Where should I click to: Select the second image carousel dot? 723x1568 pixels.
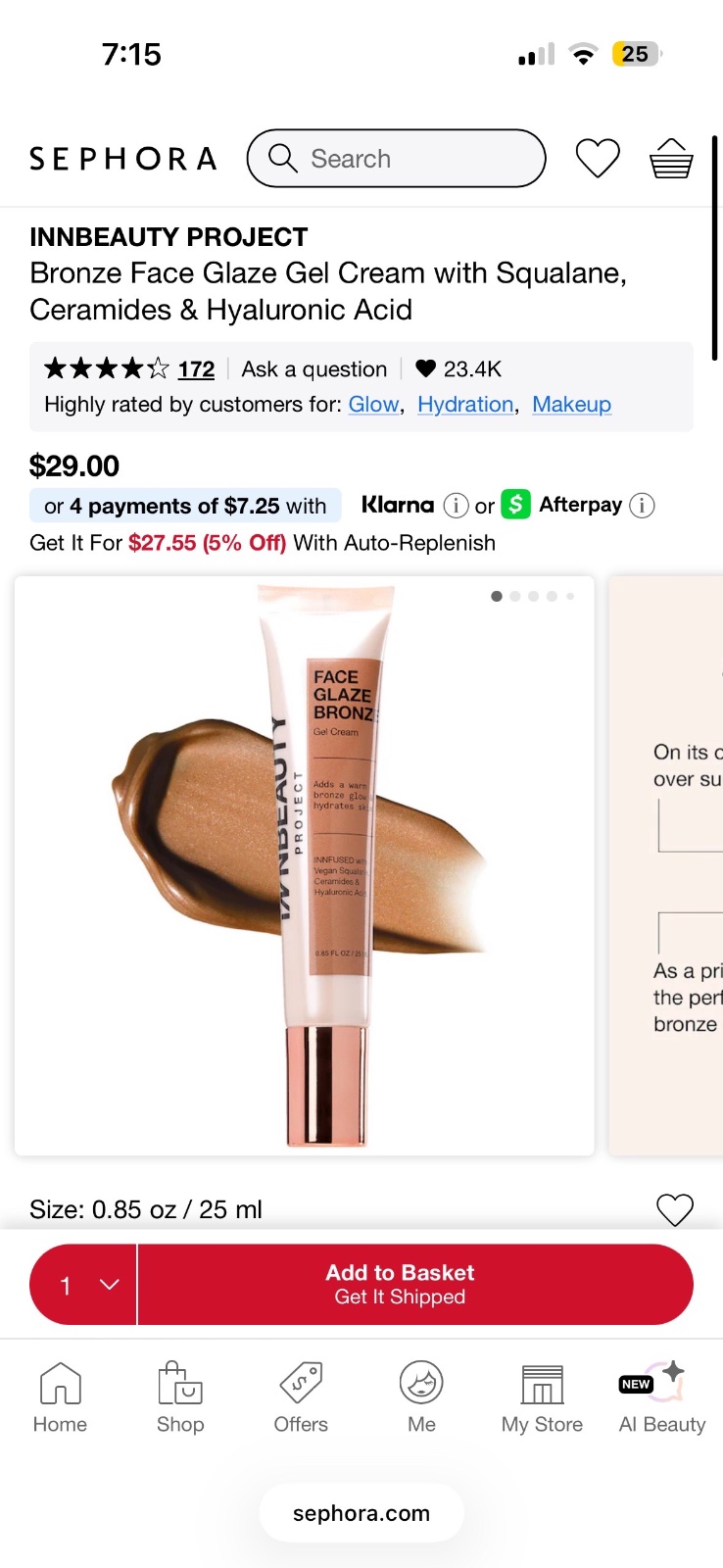pyautogui.click(x=515, y=596)
